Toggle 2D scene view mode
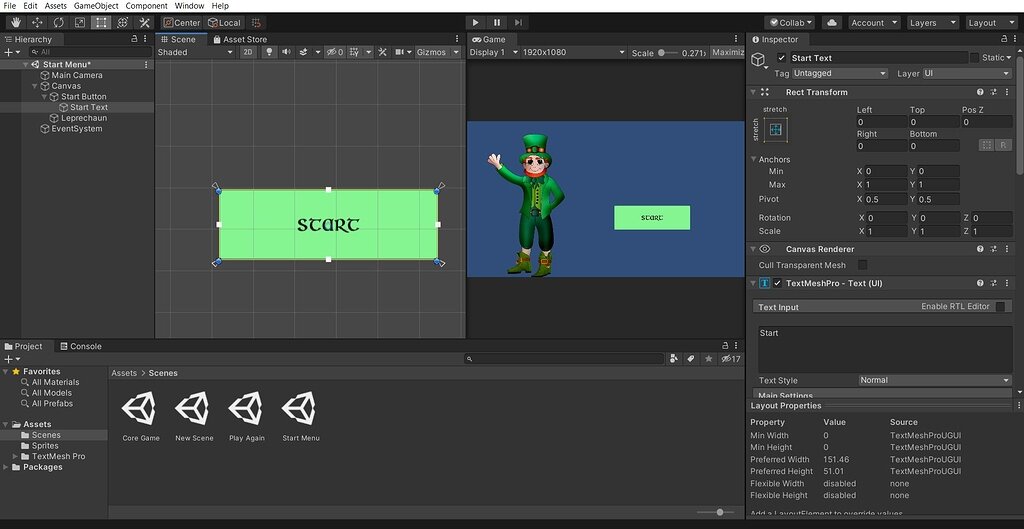The image size is (1024, 529). click(x=248, y=52)
